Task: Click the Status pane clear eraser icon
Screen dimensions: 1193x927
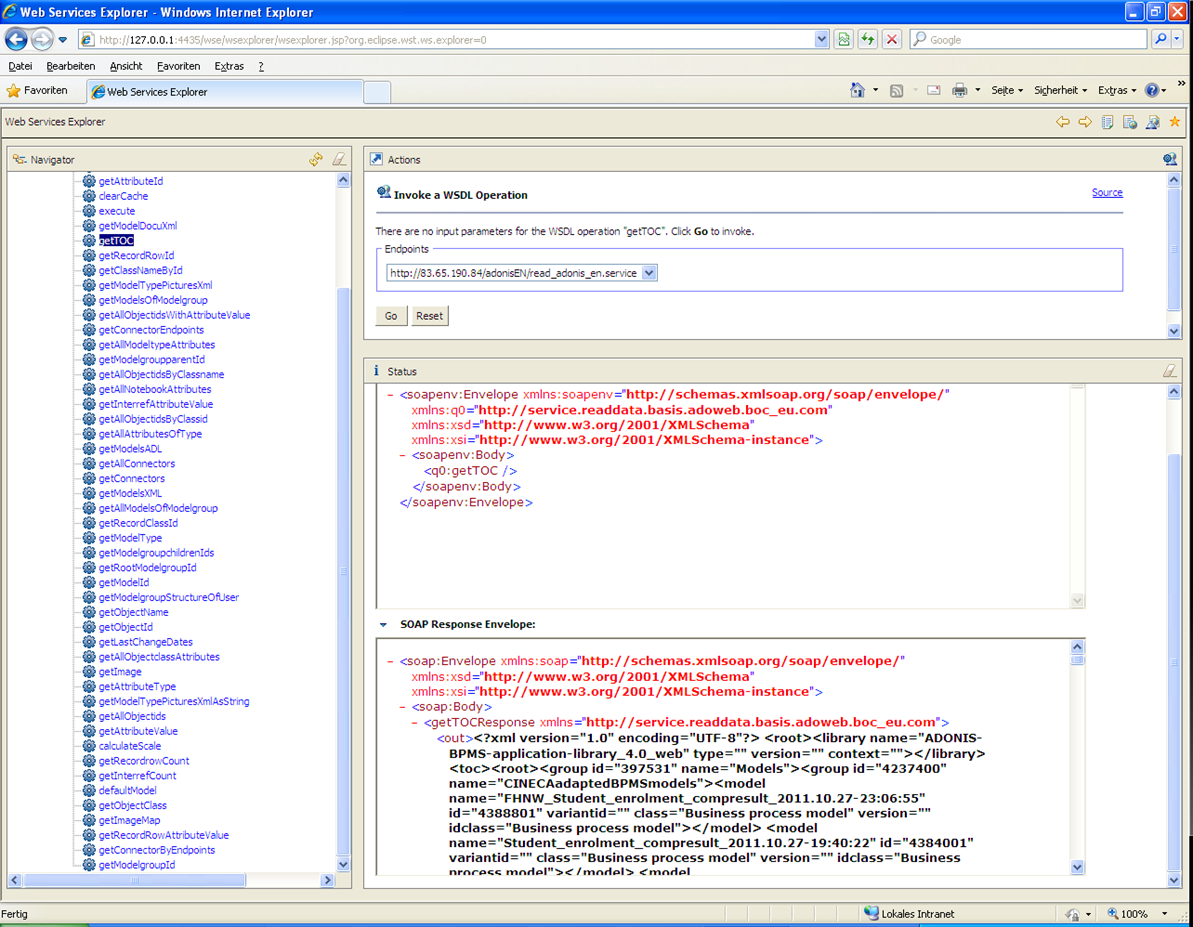Action: pos(1169,371)
